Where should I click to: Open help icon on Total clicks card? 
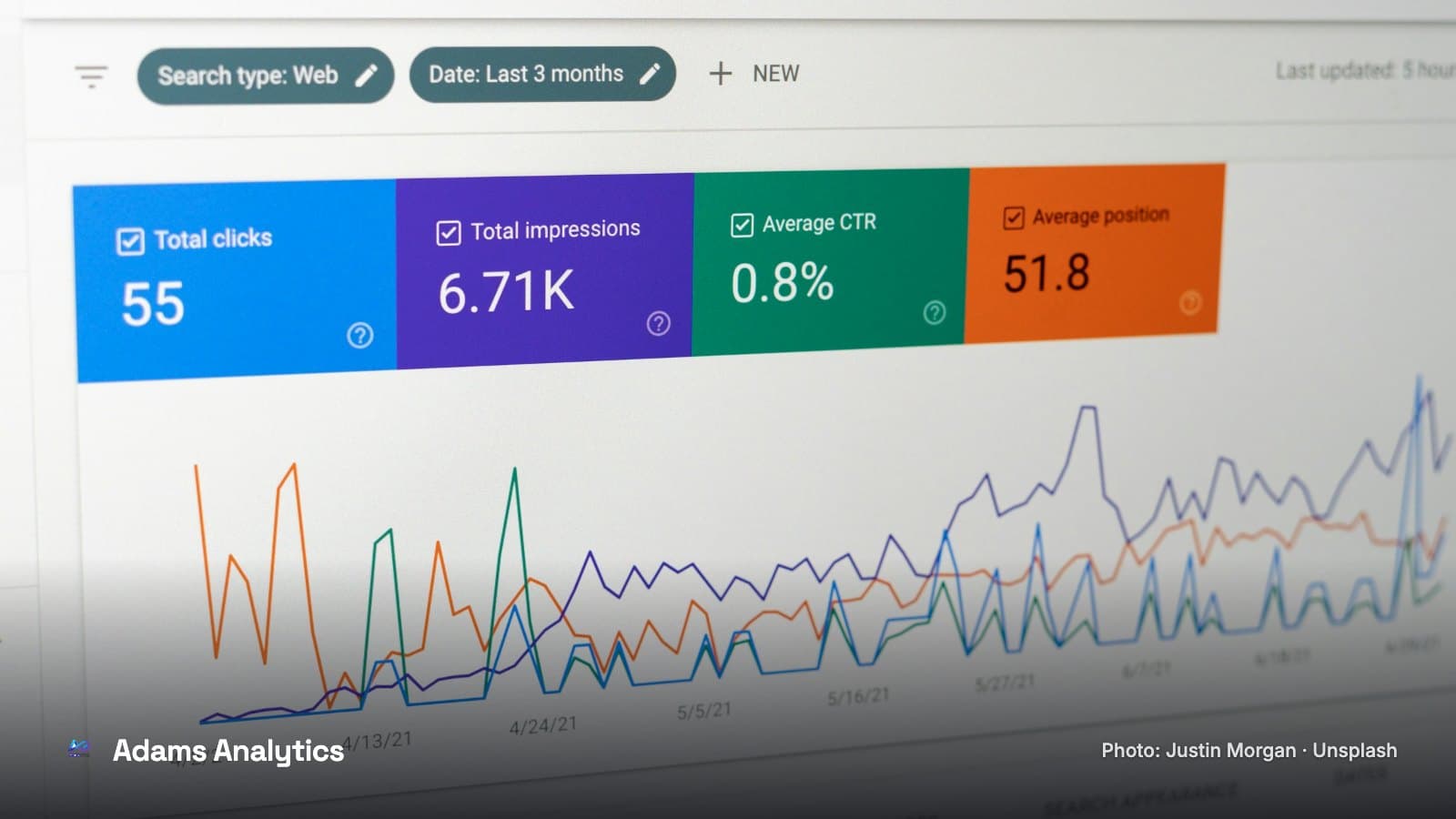360,335
